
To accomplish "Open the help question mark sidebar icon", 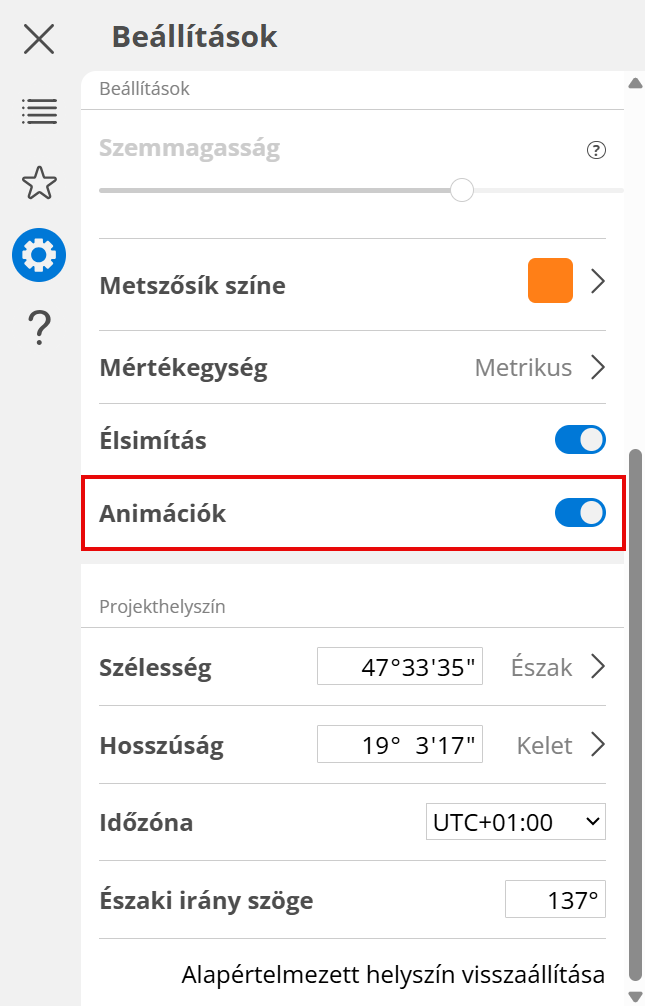I will [x=39, y=327].
